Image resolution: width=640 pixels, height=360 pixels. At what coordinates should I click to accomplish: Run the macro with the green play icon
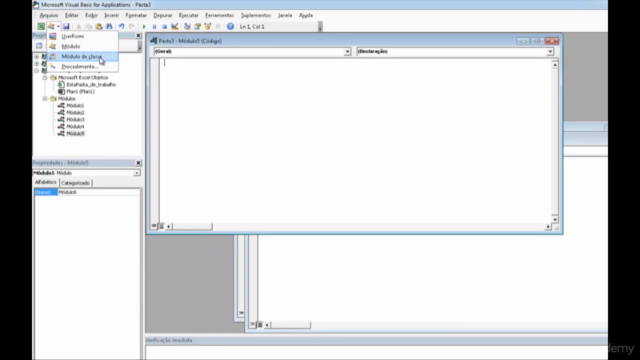tap(144, 27)
